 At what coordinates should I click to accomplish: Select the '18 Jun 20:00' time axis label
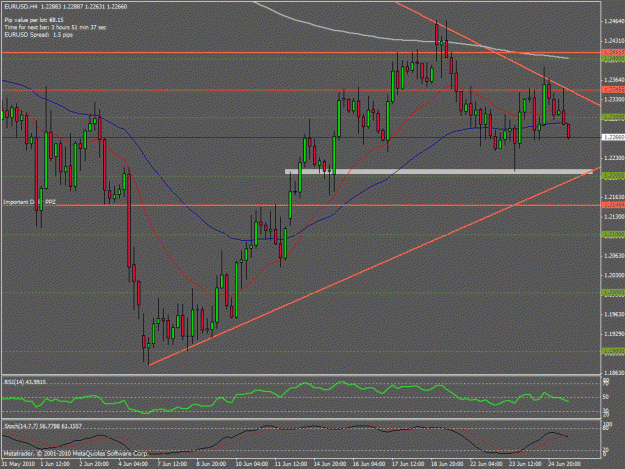[x=447, y=464]
